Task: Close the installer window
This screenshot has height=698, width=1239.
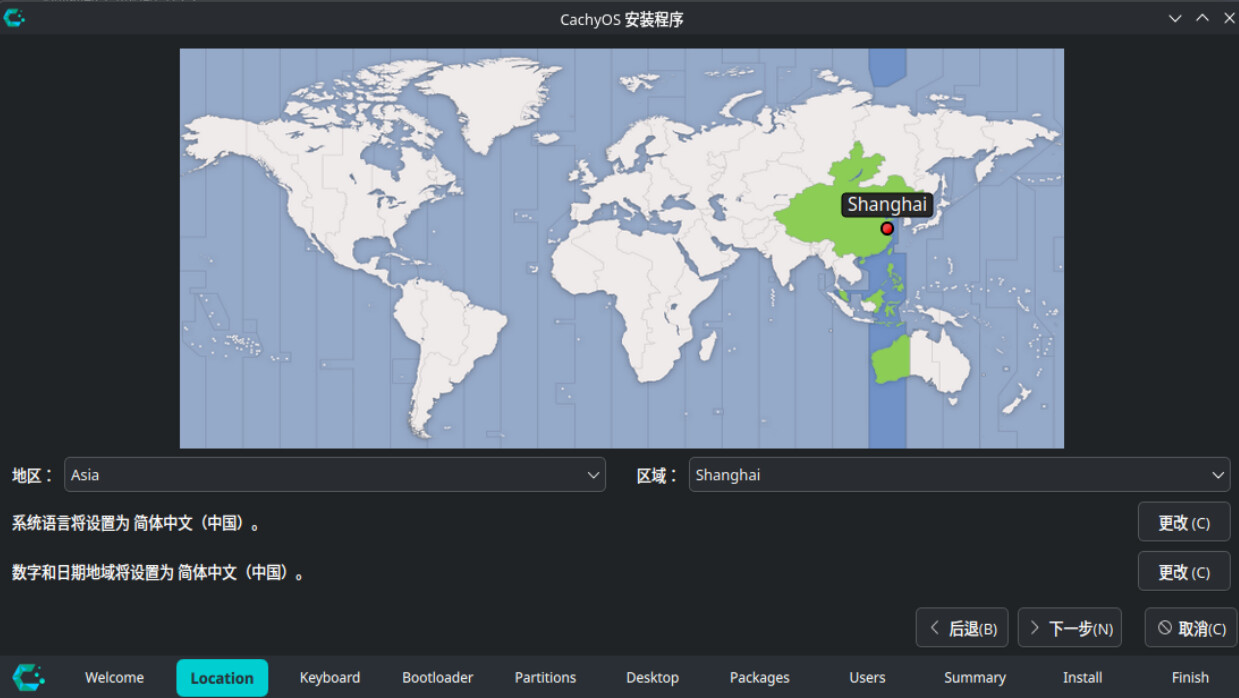Action: point(1229,18)
